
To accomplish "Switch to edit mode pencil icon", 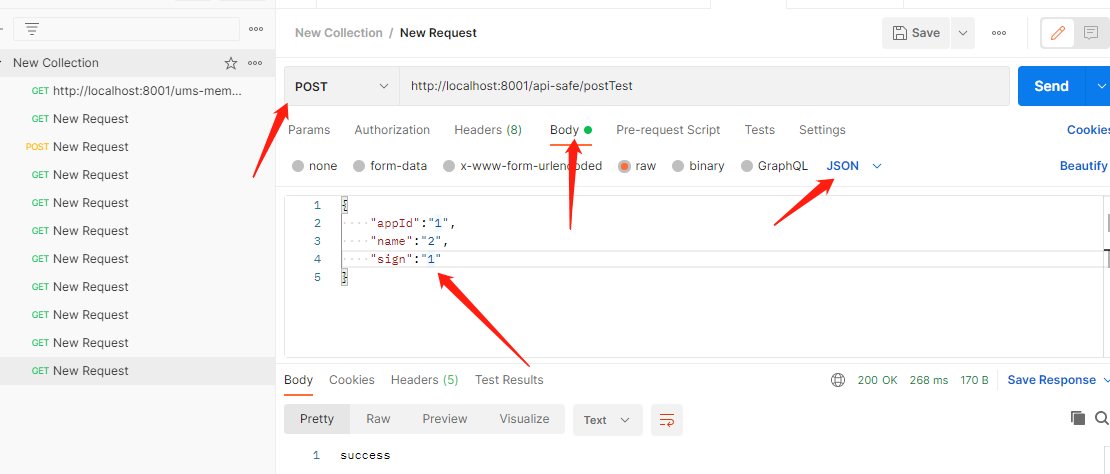I will pos(1057,33).
